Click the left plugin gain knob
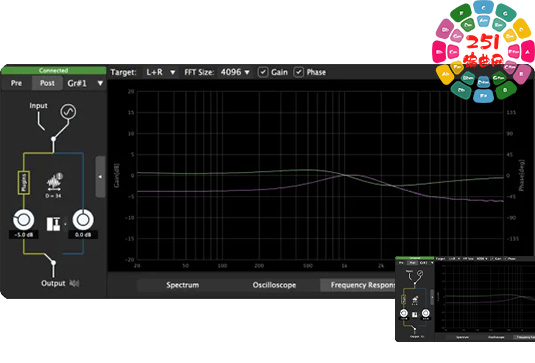 pos(24,220)
